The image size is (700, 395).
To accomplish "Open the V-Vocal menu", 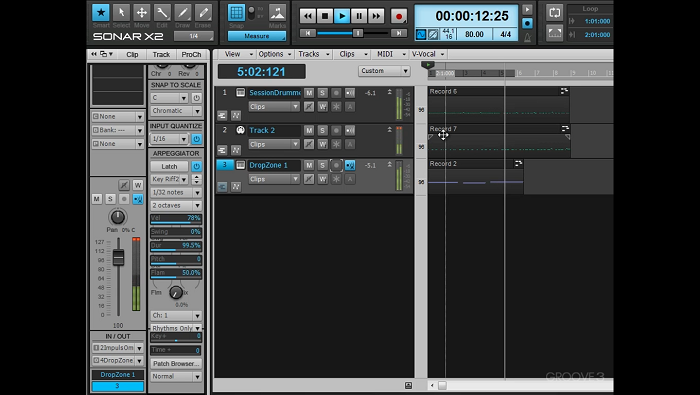I will point(427,54).
